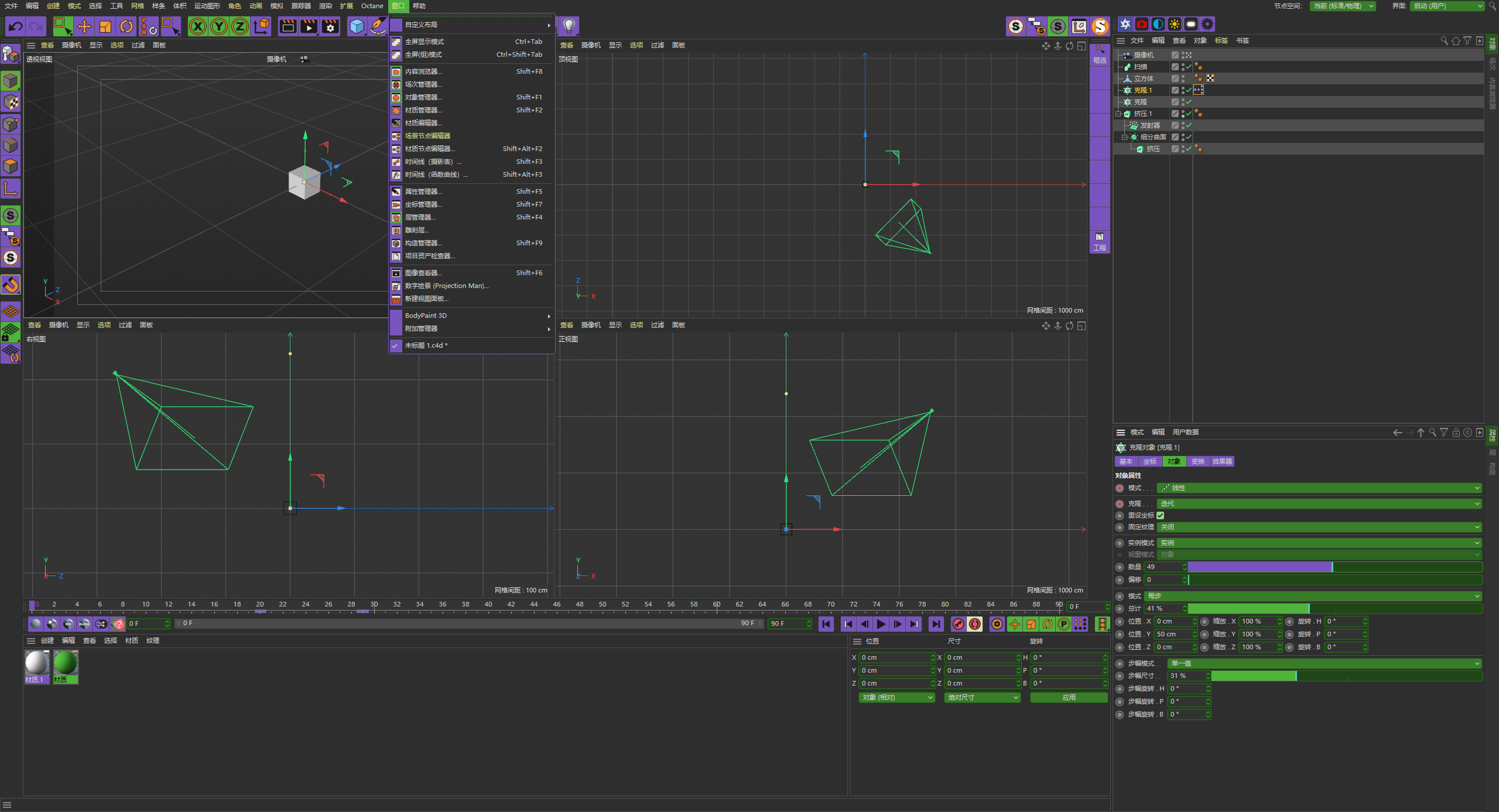Choose 材质管理器 from the window menu

click(423, 110)
